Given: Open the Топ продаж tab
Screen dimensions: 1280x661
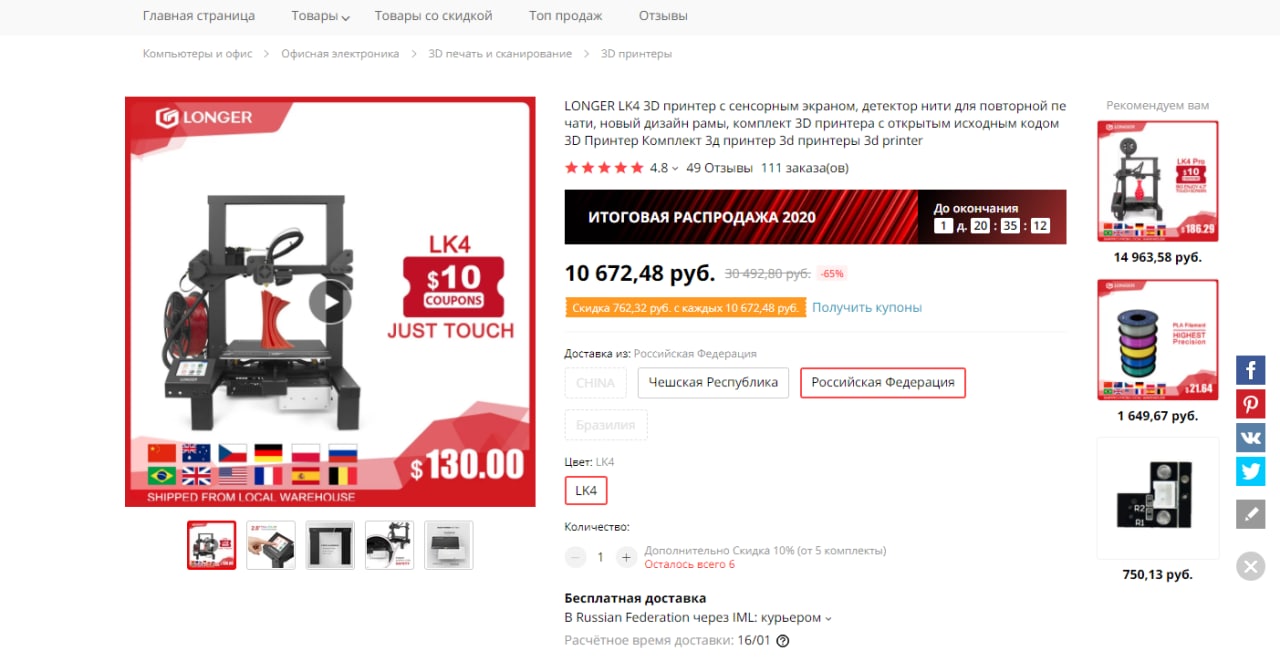Looking at the screenshot, I should click(x=566, y=16).
